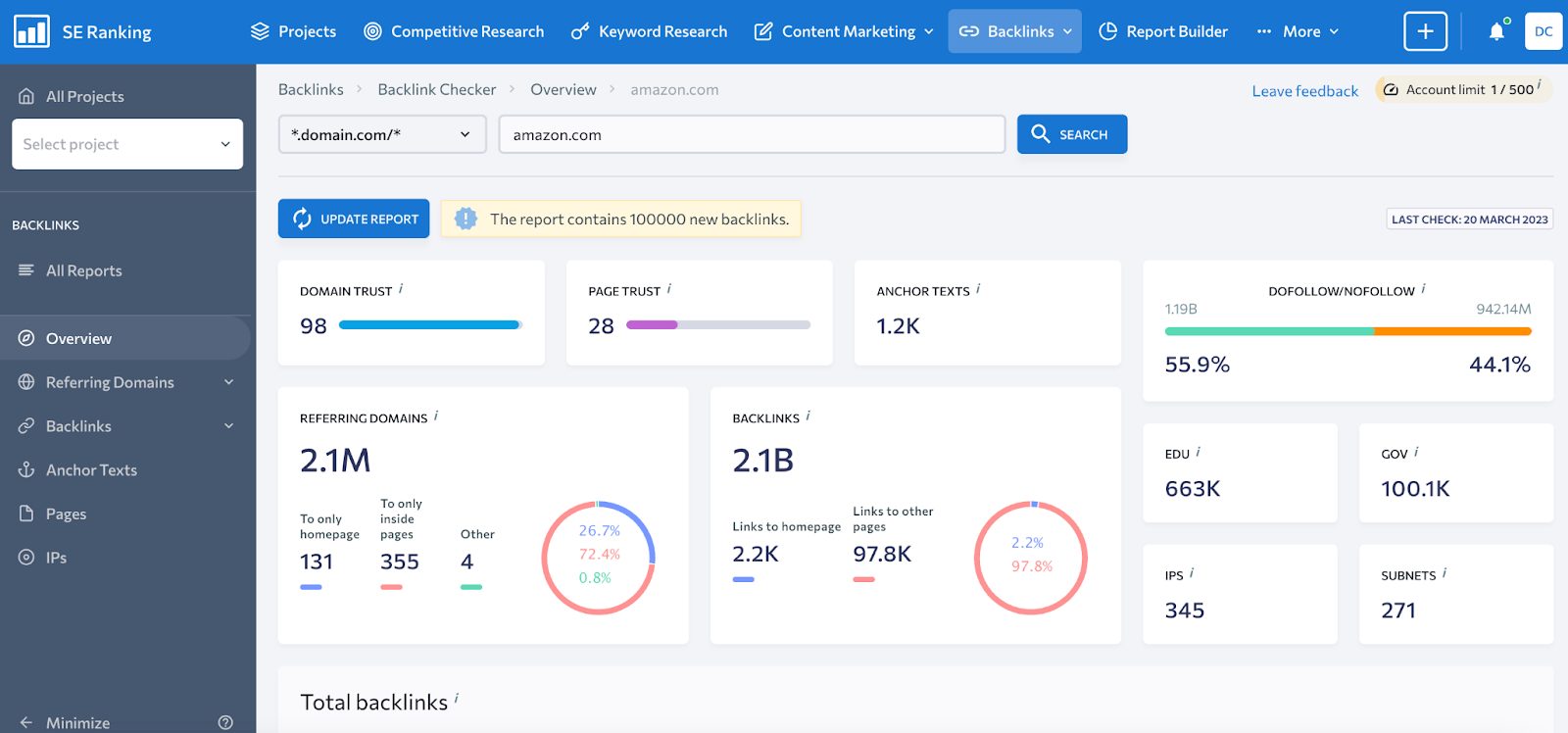Select Overview in the sidebar
This screenshot has width=1568, height=733.
[125, 338]
